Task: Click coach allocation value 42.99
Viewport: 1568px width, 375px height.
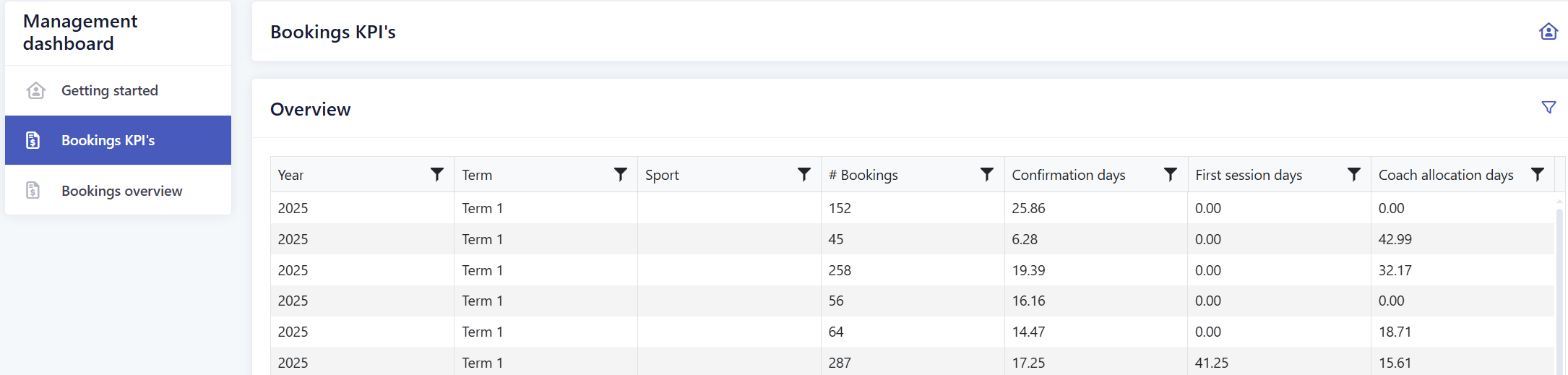Action: pyautogui.click(x=1395, y=239)
